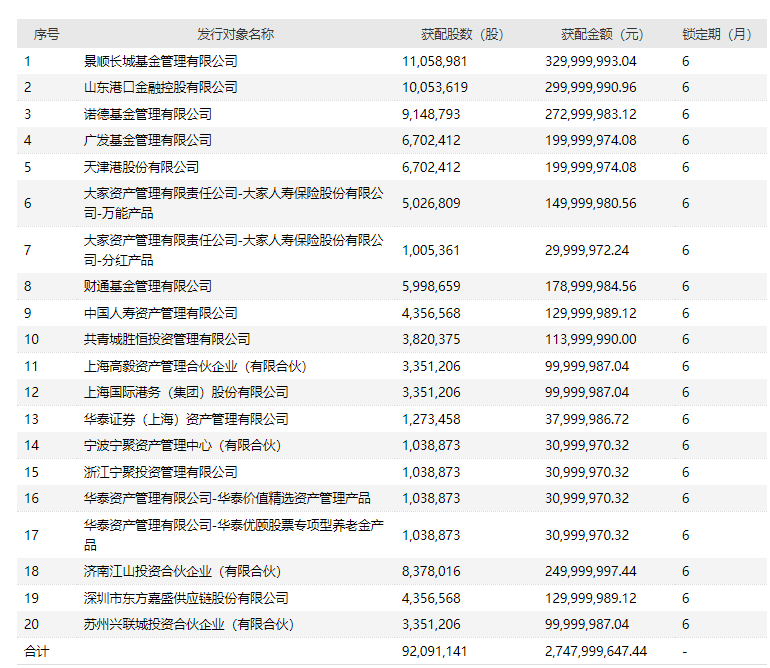The width and height of the screenshot is (770, 668).
Task: Select 山东港口金融控股有限公司 cell
Action: pos(161,87)
